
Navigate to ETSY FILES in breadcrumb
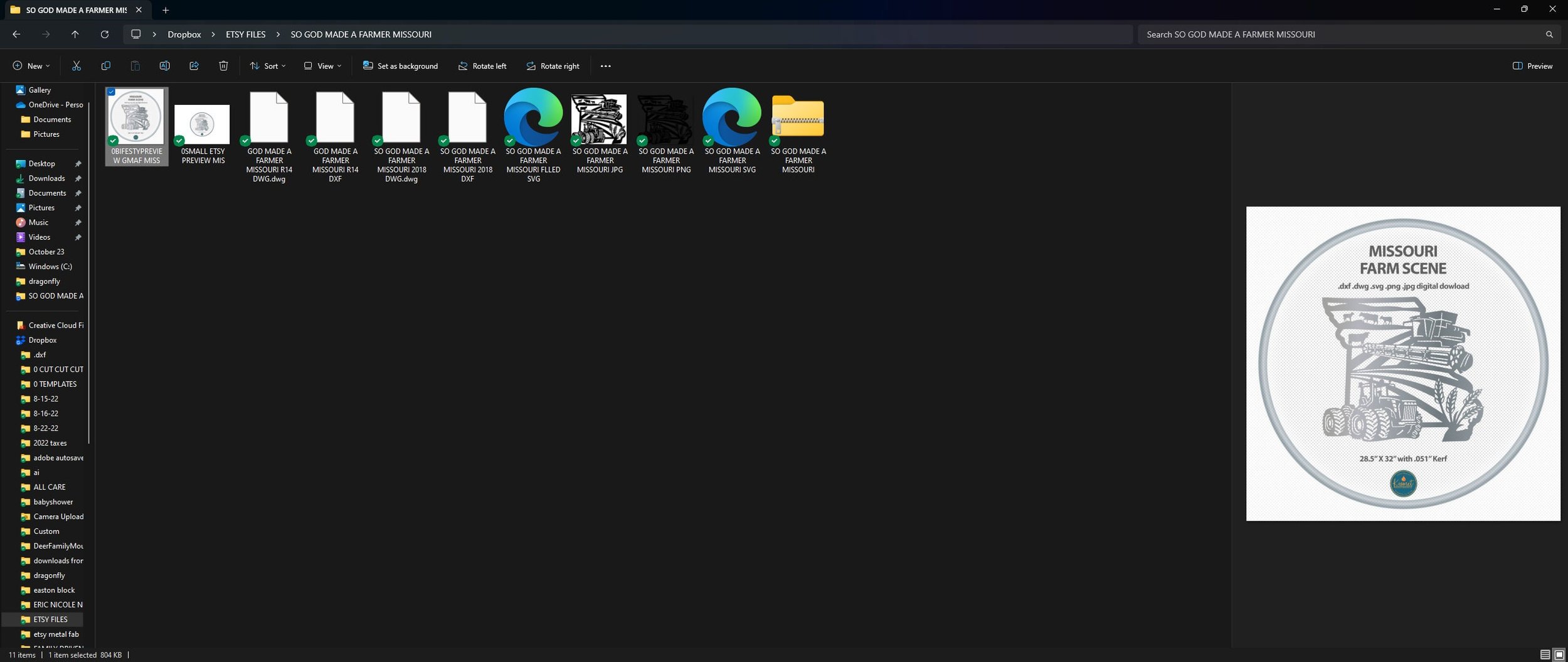(246, 35)
